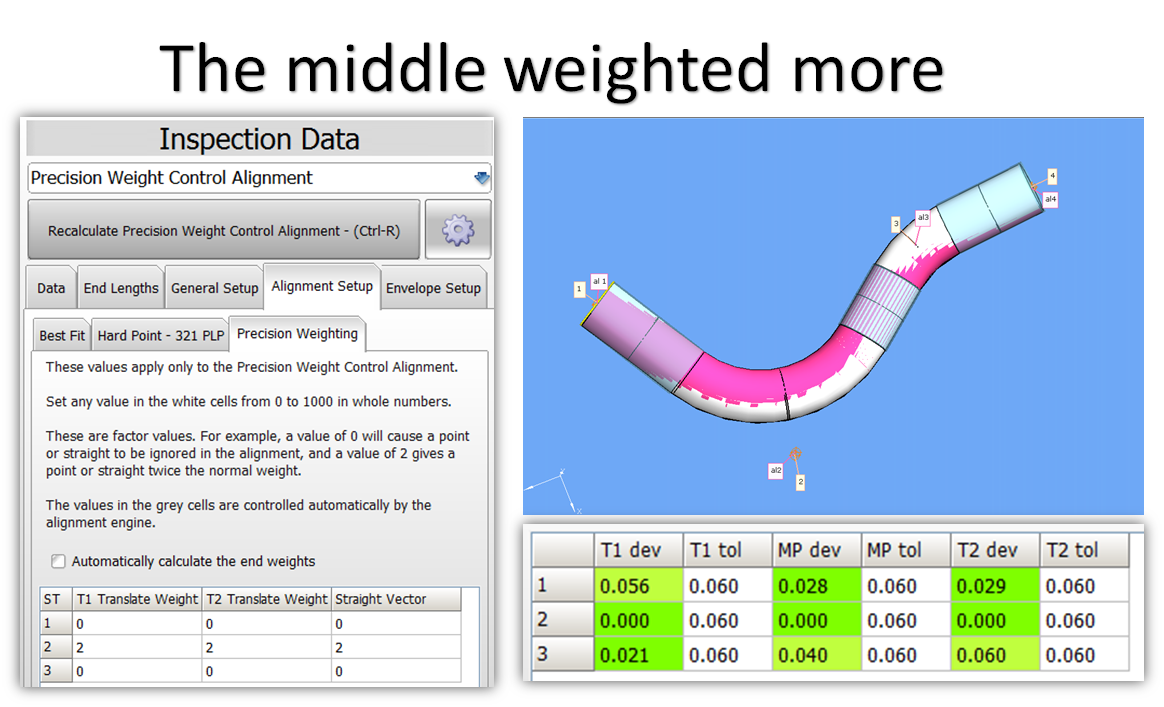Click the blue dropdown arrow icon
Viewport: 1164px width, 707px height.
481,178
